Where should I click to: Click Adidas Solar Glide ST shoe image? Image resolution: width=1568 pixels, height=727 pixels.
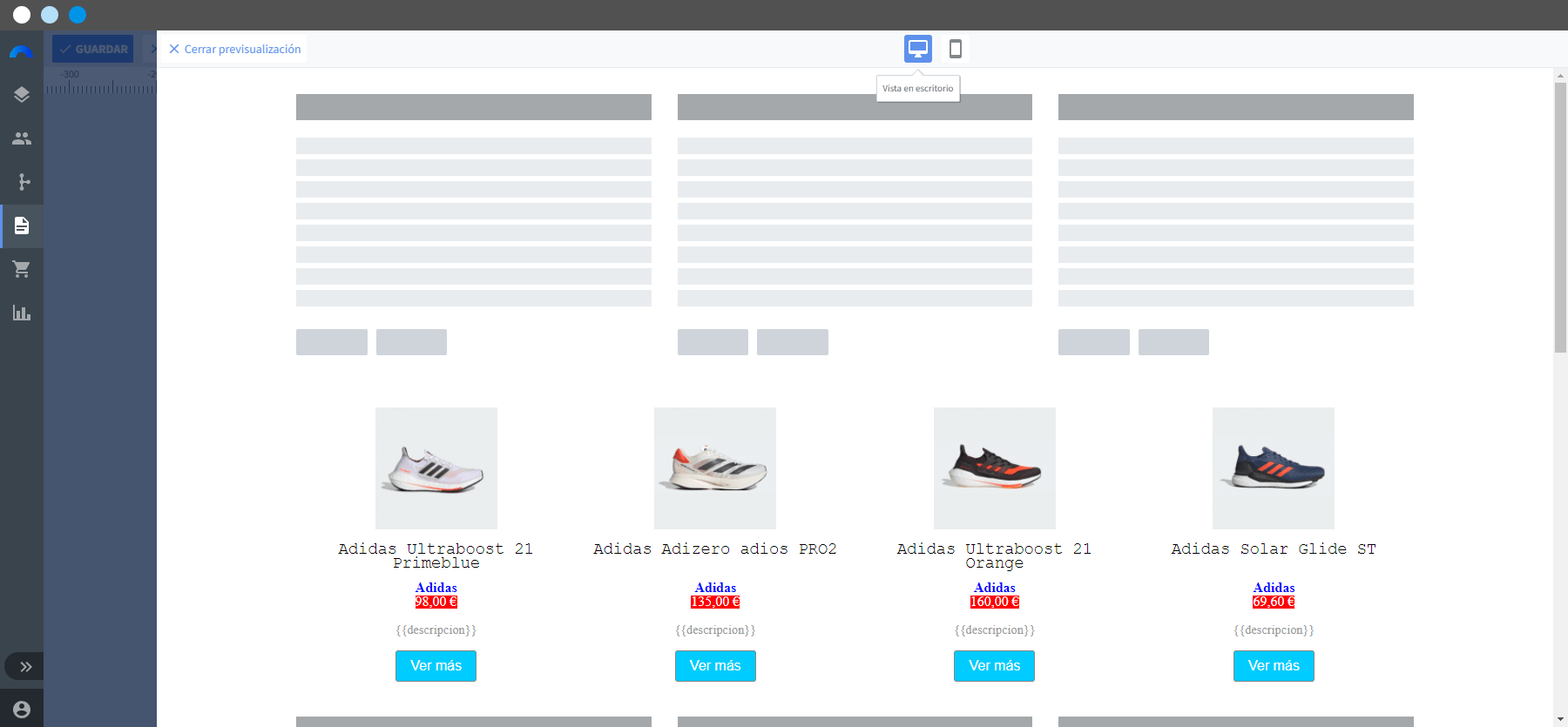coord(1274,468)
